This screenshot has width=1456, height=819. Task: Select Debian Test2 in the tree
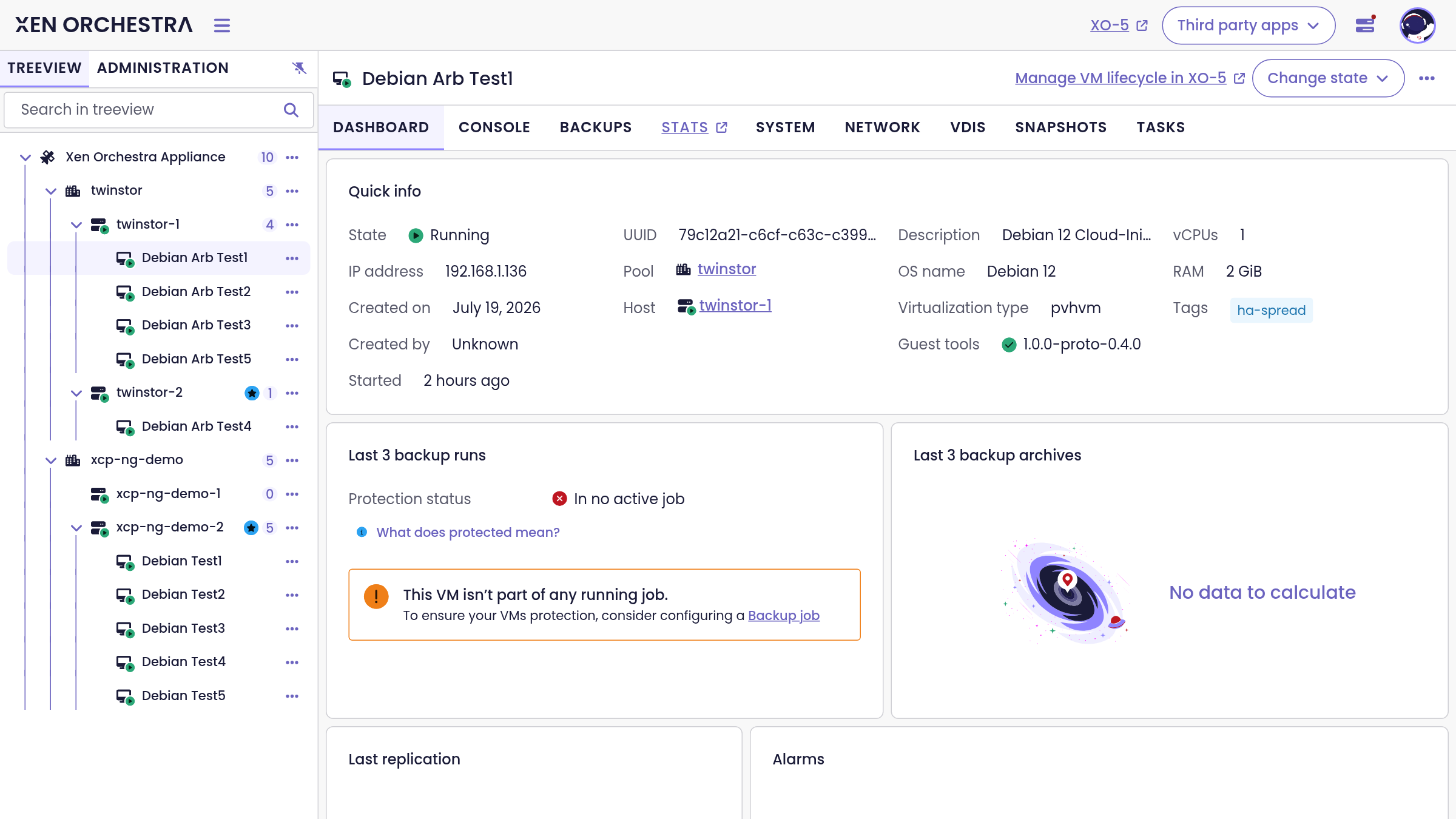coord(159,595)
